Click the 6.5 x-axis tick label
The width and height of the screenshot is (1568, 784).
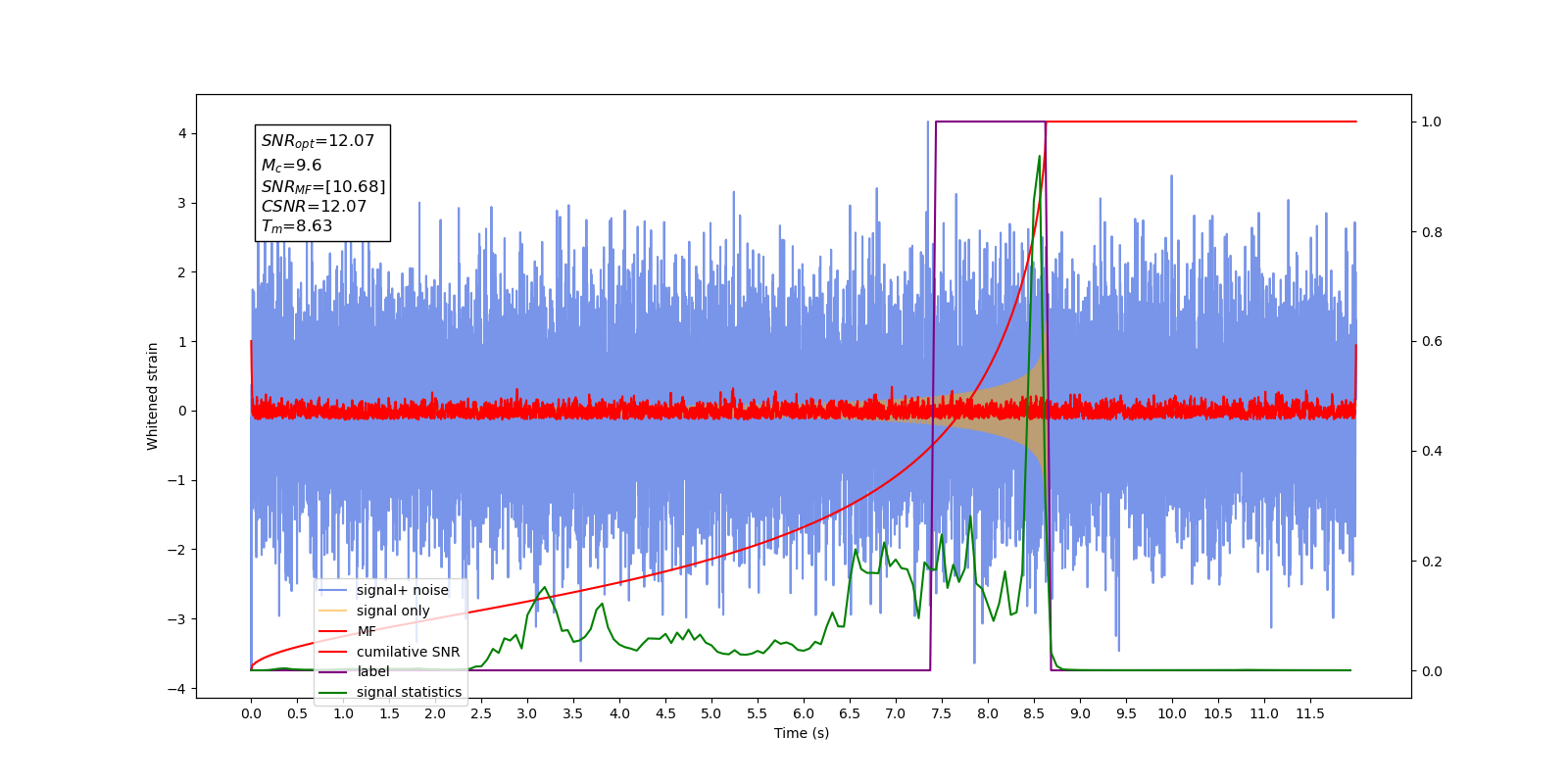tap(850, 713)
